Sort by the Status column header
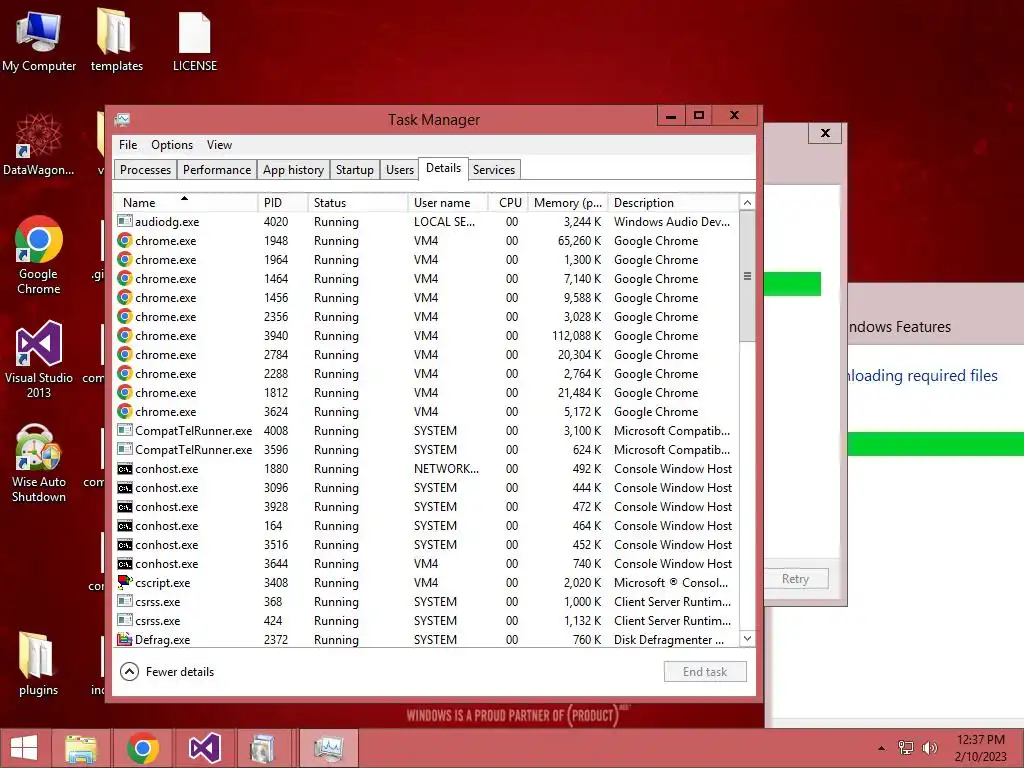 tap(358, 202)
